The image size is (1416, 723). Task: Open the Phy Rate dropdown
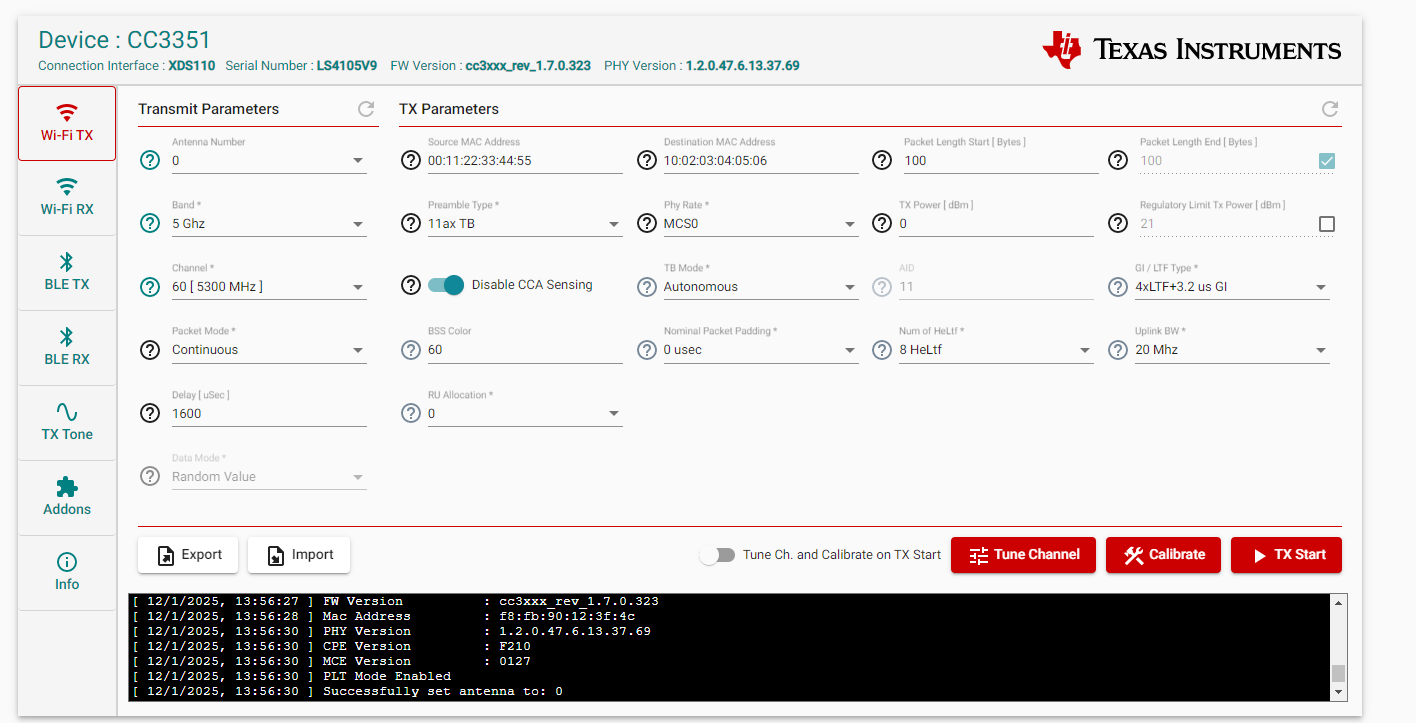[761, 223]
